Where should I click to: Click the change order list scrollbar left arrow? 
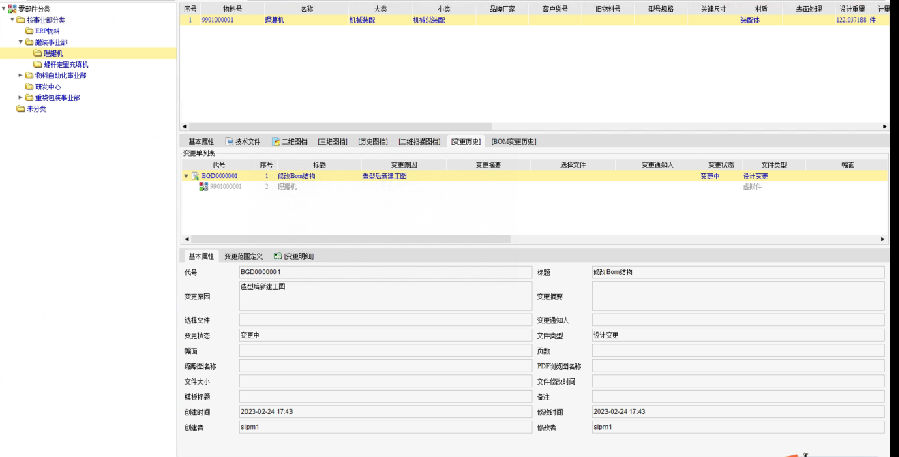[x=185, y=239]
